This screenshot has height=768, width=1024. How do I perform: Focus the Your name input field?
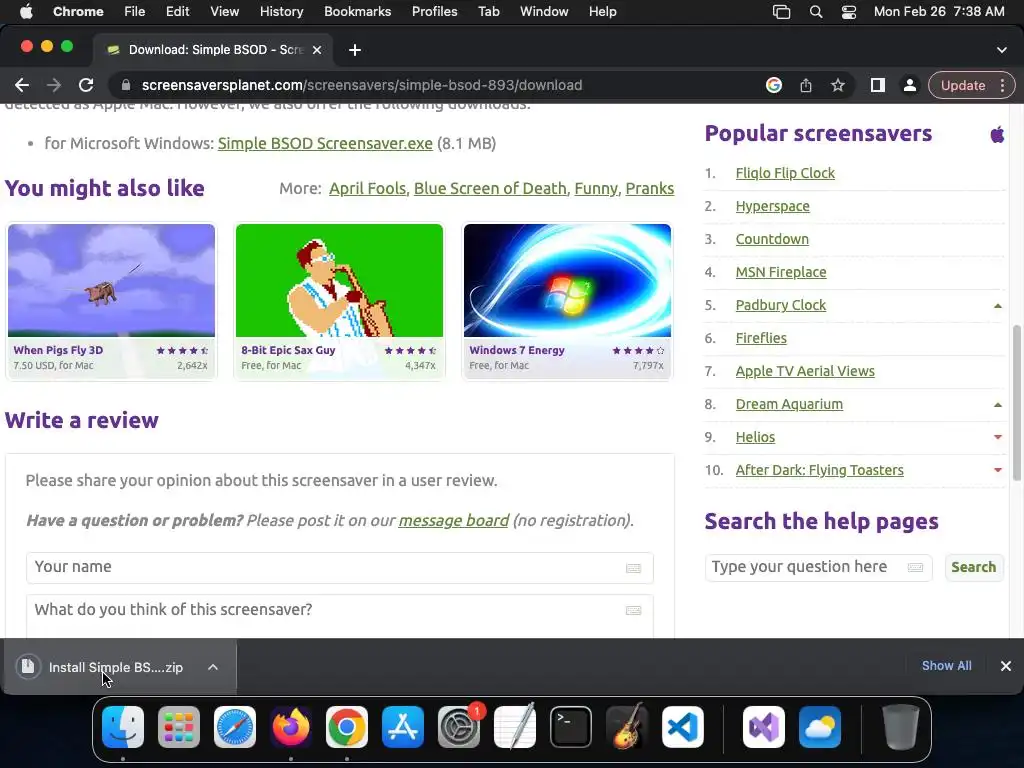(x=340, y=568)
